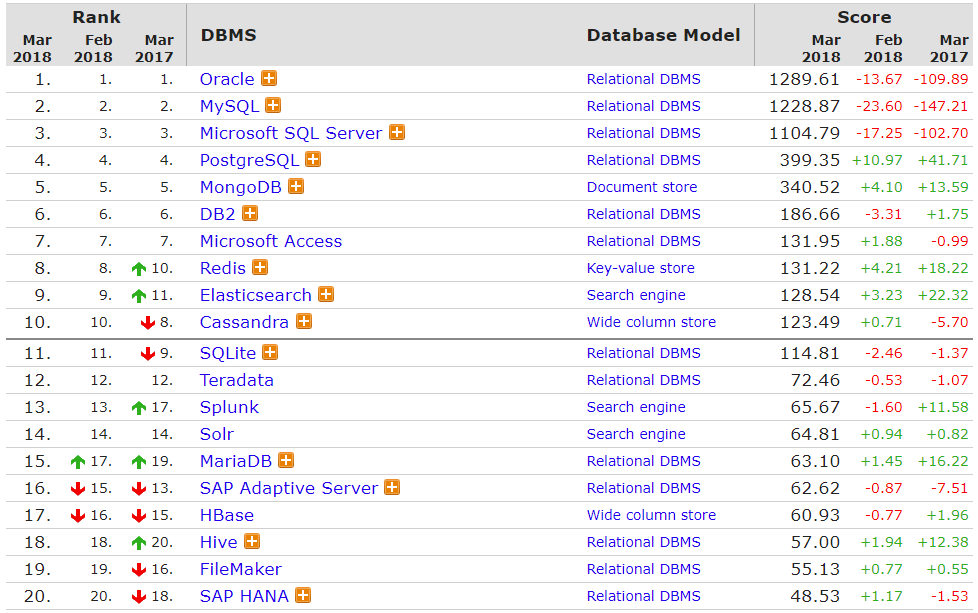Click the Hive score 57.00
This screenshot has height=613, width=978.
click(x=815, y=542)
